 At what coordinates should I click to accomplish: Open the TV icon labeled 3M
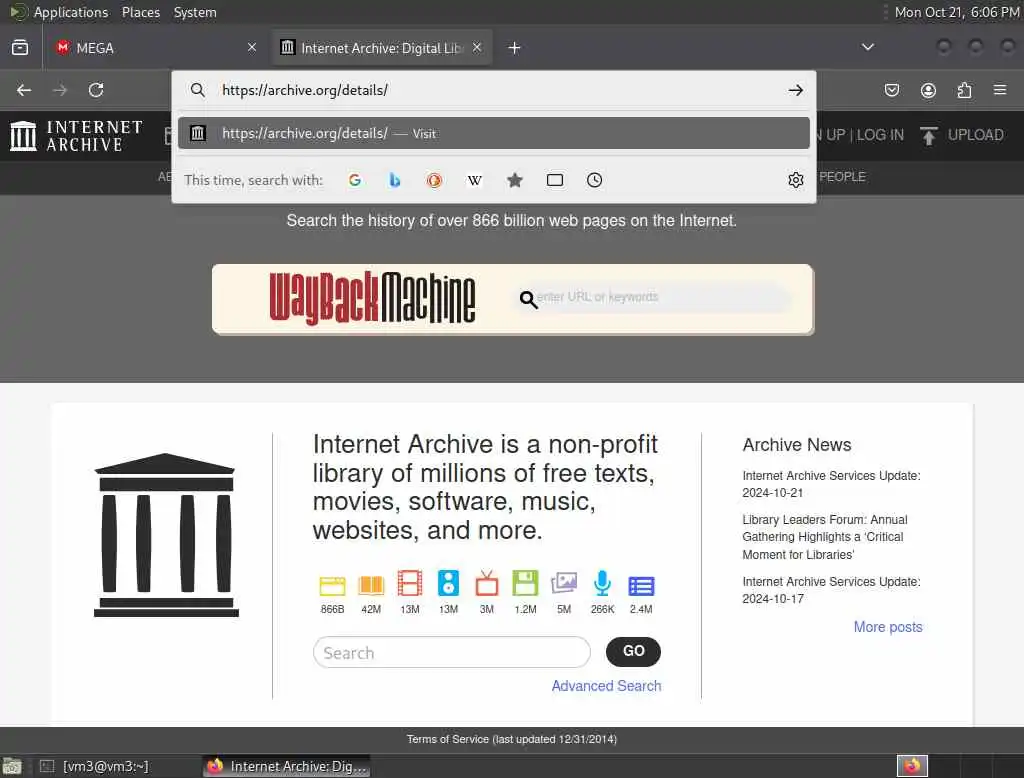click(x=487, y=583)
